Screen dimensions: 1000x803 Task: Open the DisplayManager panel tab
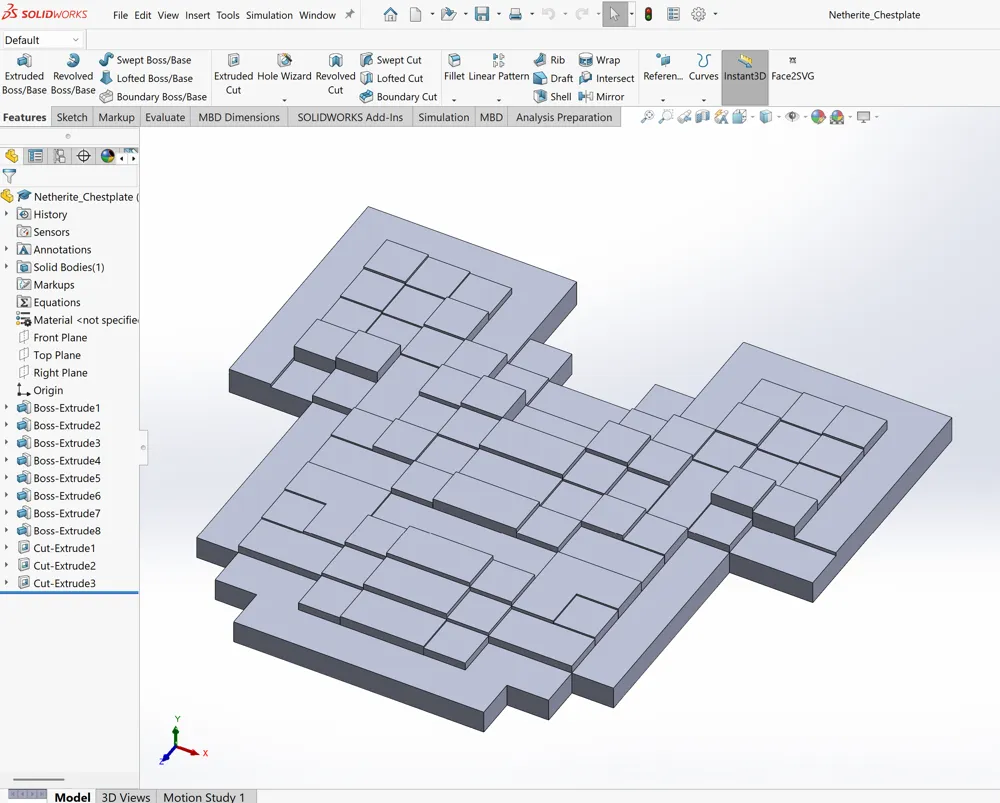pyautogui.click(x=108, y=156)
